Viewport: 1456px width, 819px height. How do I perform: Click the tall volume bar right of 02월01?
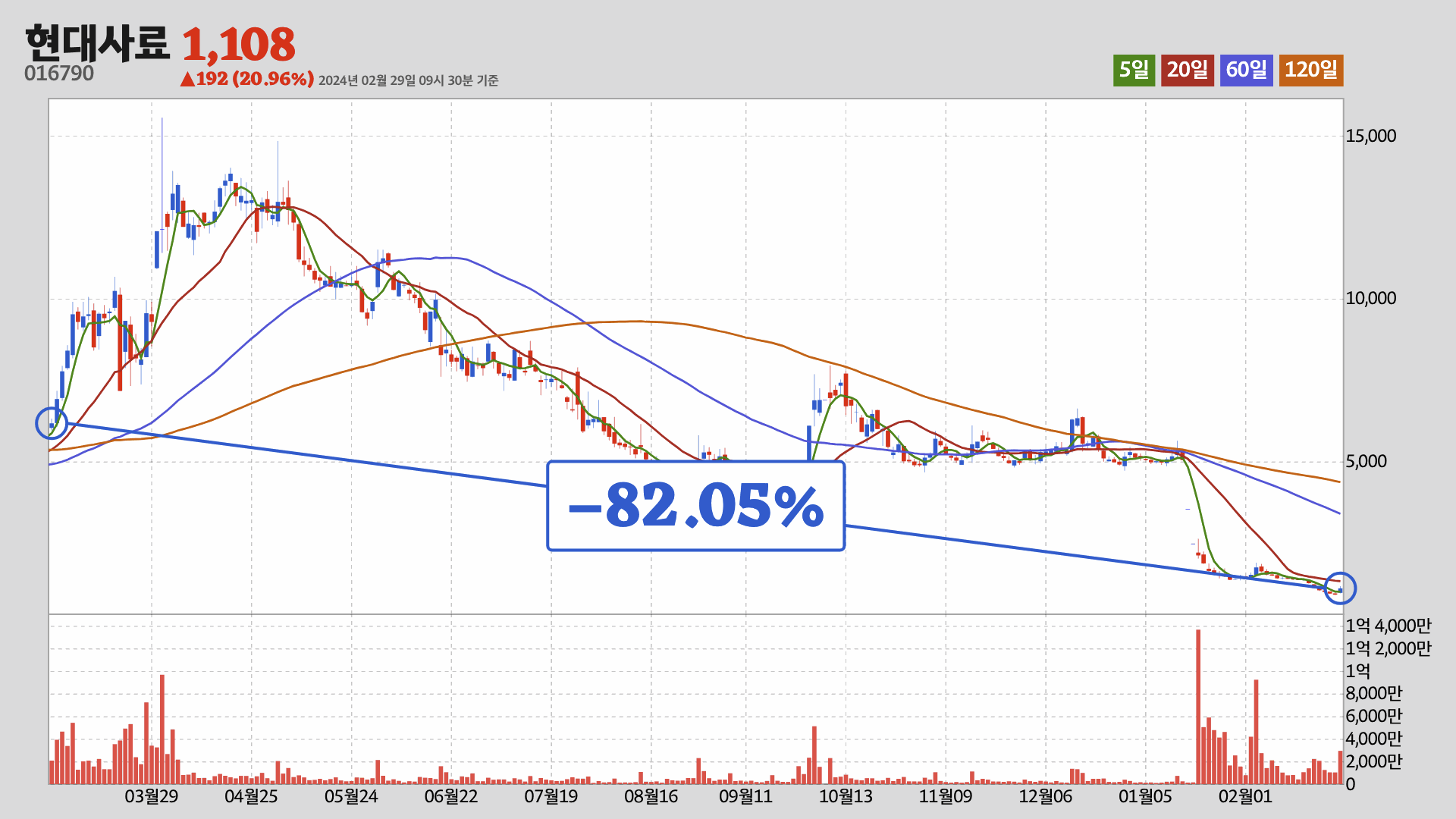coord(1257,732)
